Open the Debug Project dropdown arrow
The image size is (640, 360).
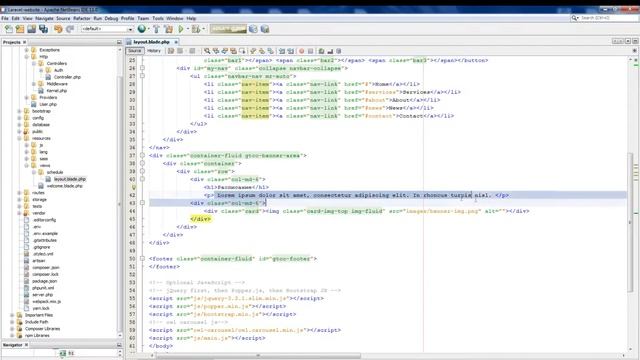(203, 29)
